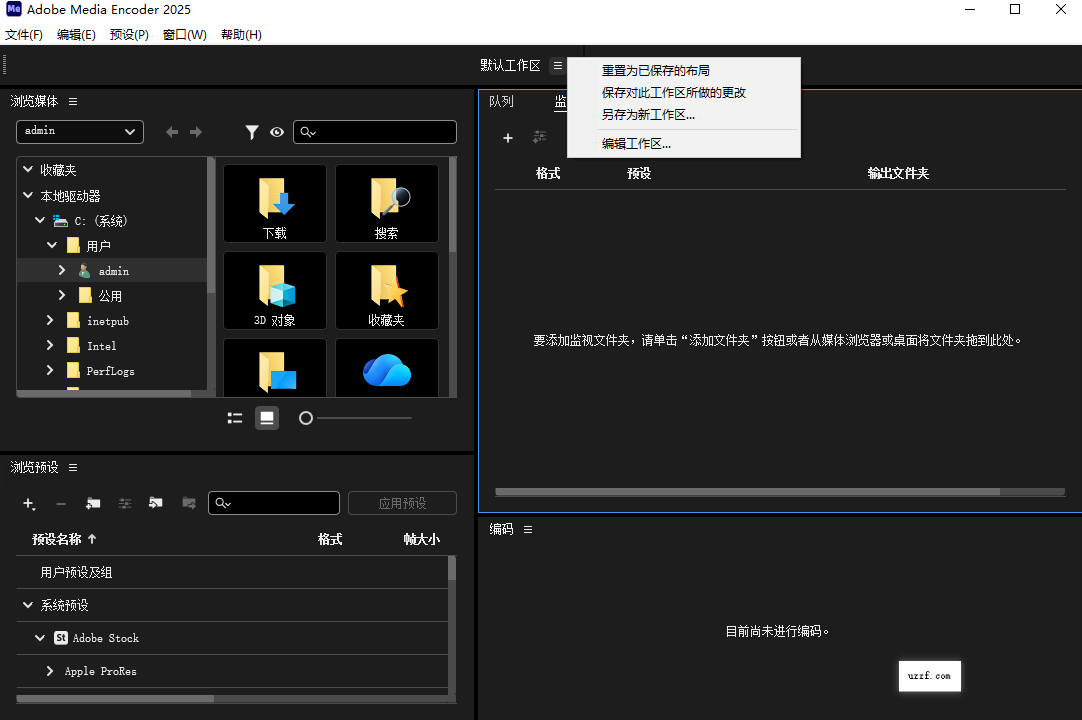Choose 另存为新工作区 in the workspace menu

[648, 117]
